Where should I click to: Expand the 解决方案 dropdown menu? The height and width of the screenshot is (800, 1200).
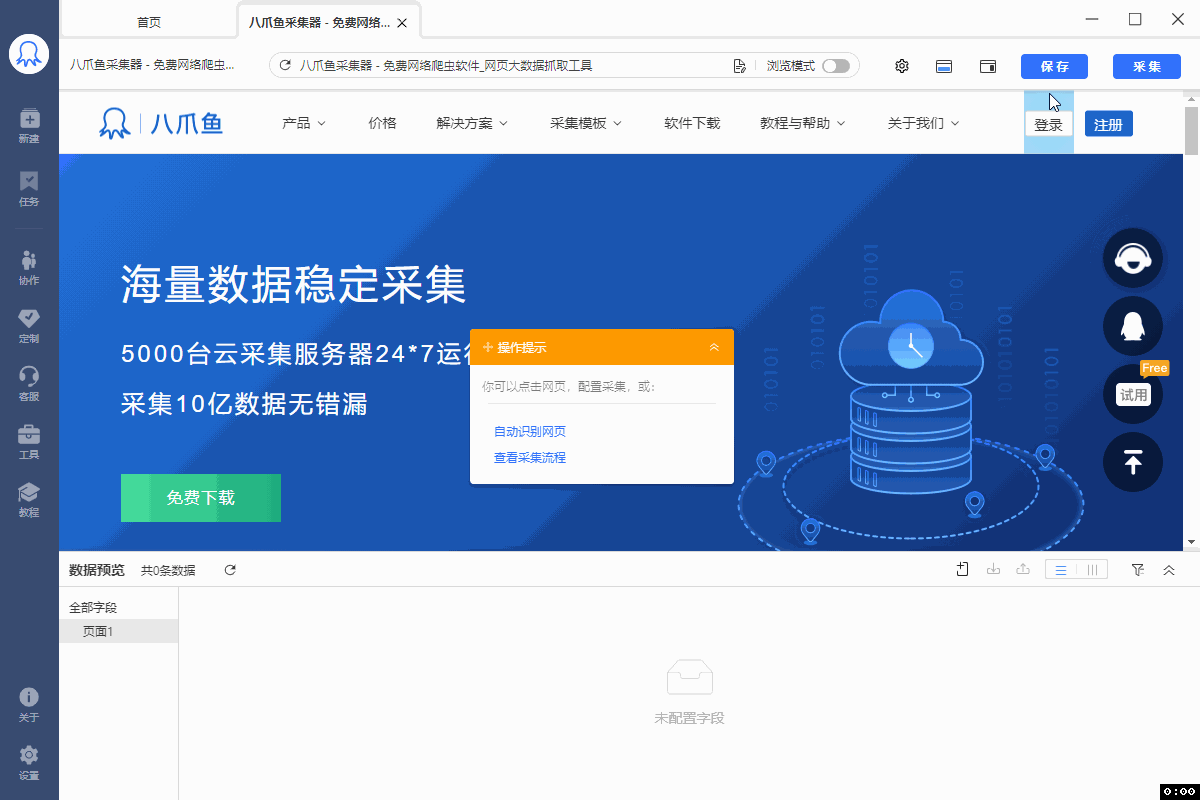(472, 123)
